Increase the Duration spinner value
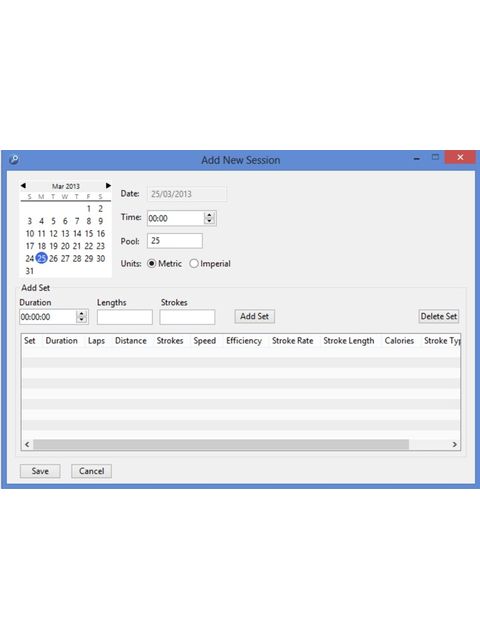 (82, 314)
